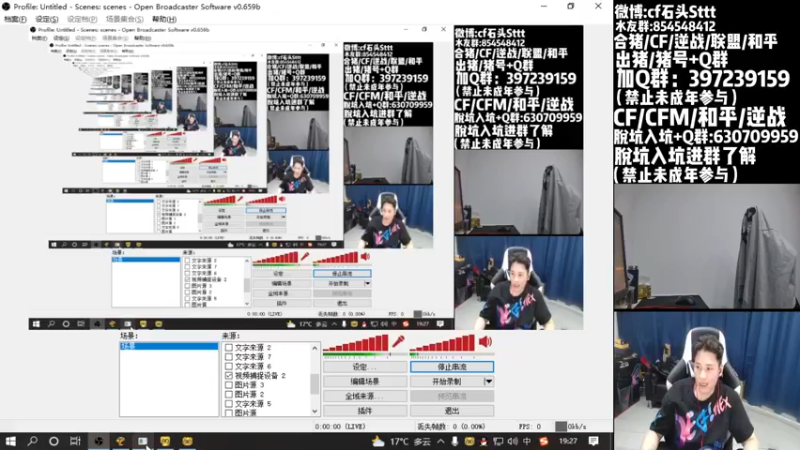The image size is (800, 450).
Task: Click the 设定... button
Action: (x=365, y=367)
